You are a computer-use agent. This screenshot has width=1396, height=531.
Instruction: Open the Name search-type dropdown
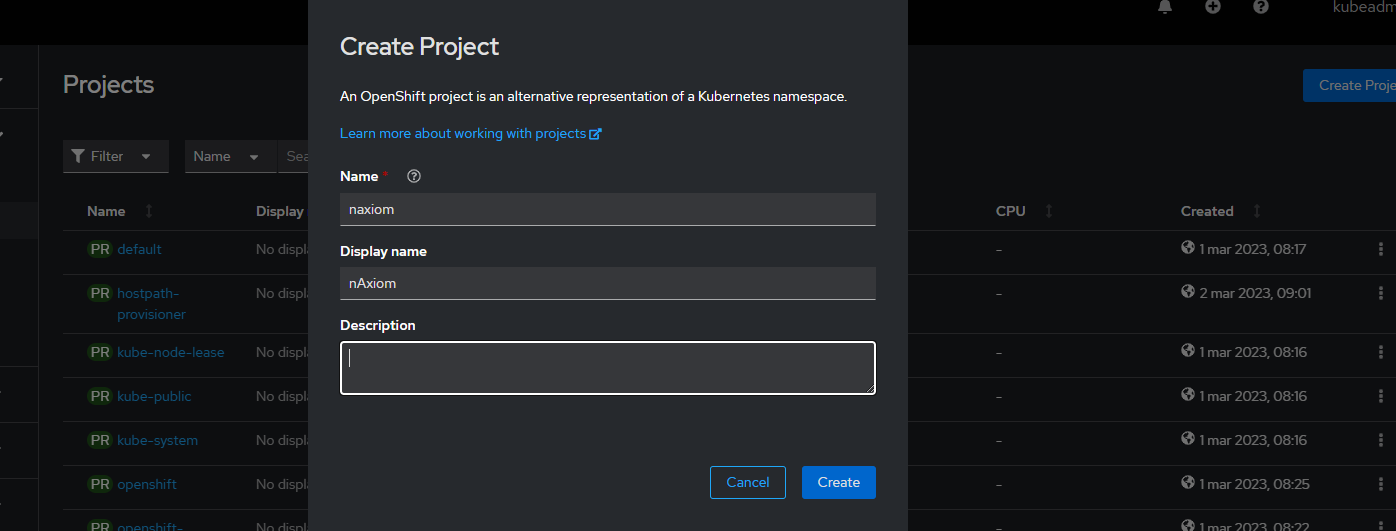230,156
